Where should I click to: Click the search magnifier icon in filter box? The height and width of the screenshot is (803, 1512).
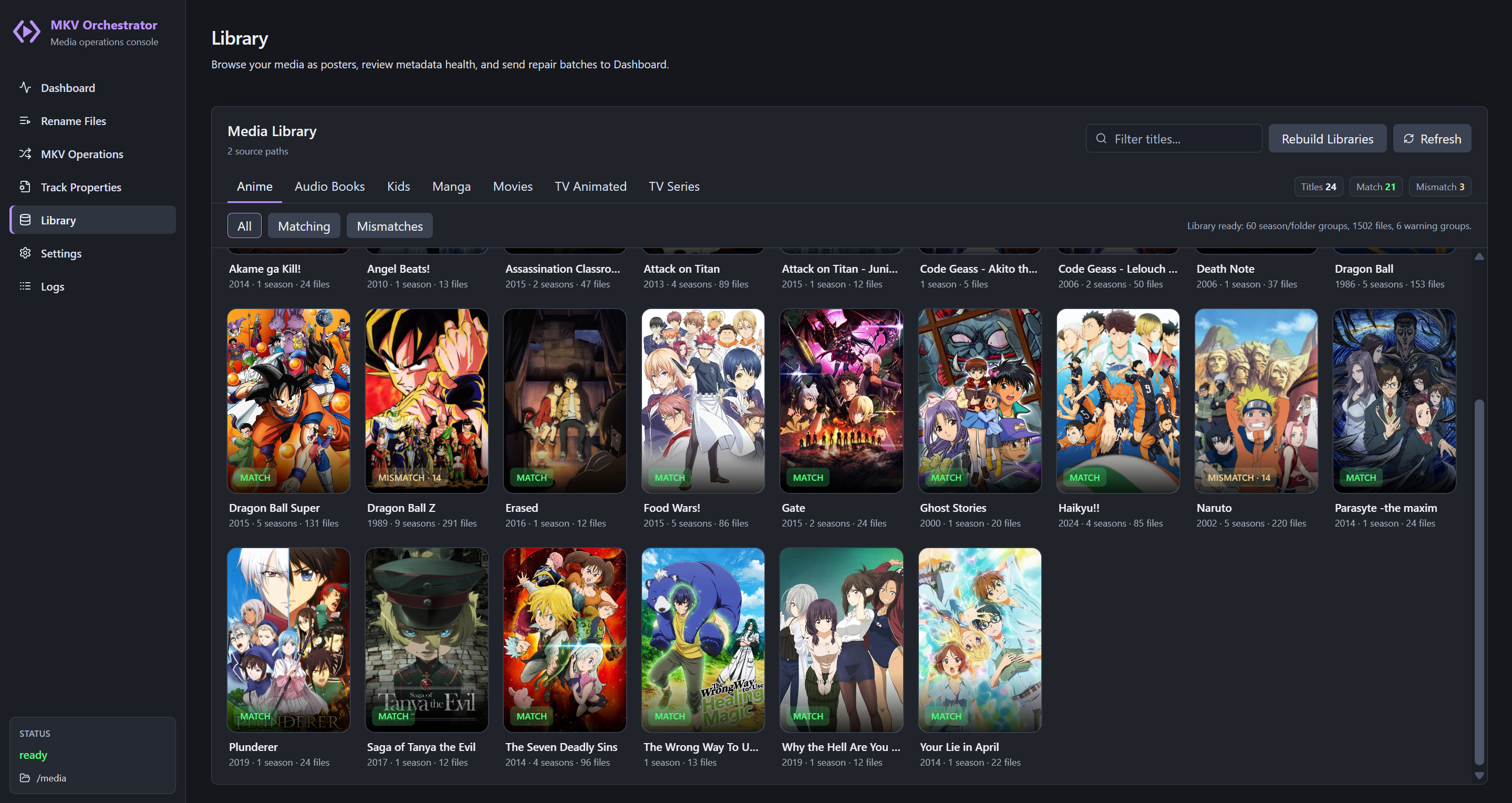[x=1101, y=139]
